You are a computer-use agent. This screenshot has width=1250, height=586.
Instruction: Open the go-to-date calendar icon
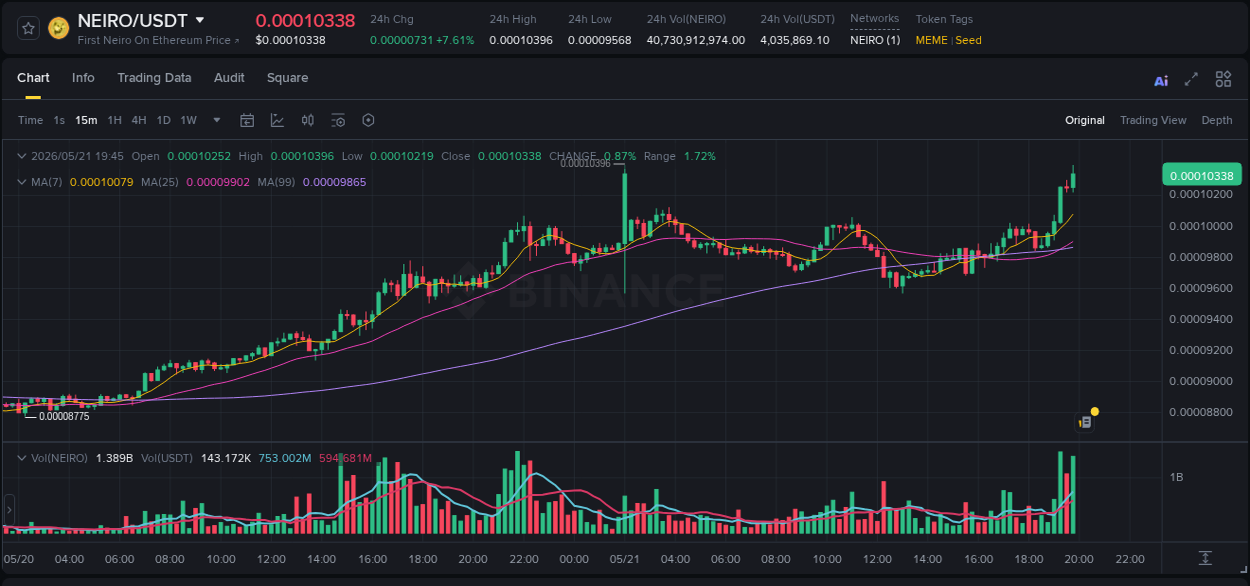click(x=247, y=120)
